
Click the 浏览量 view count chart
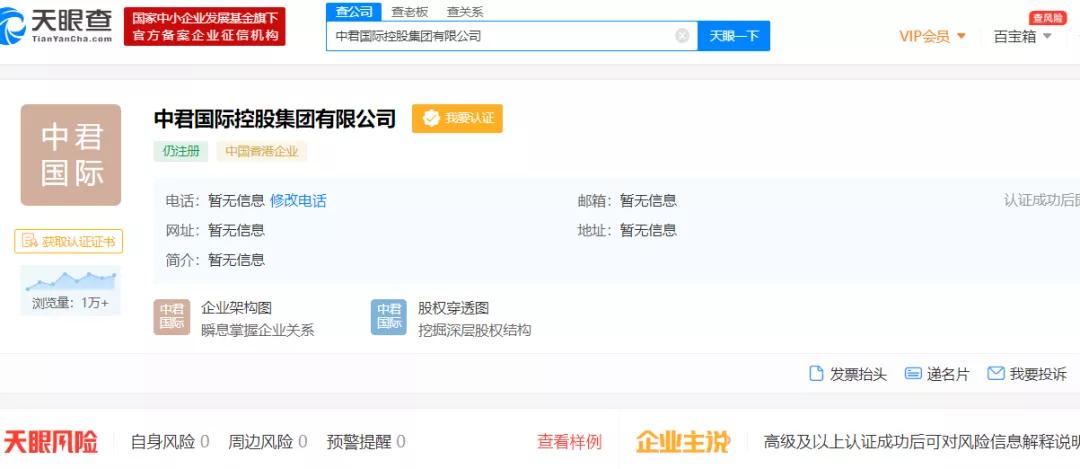(x=70, y=281)
